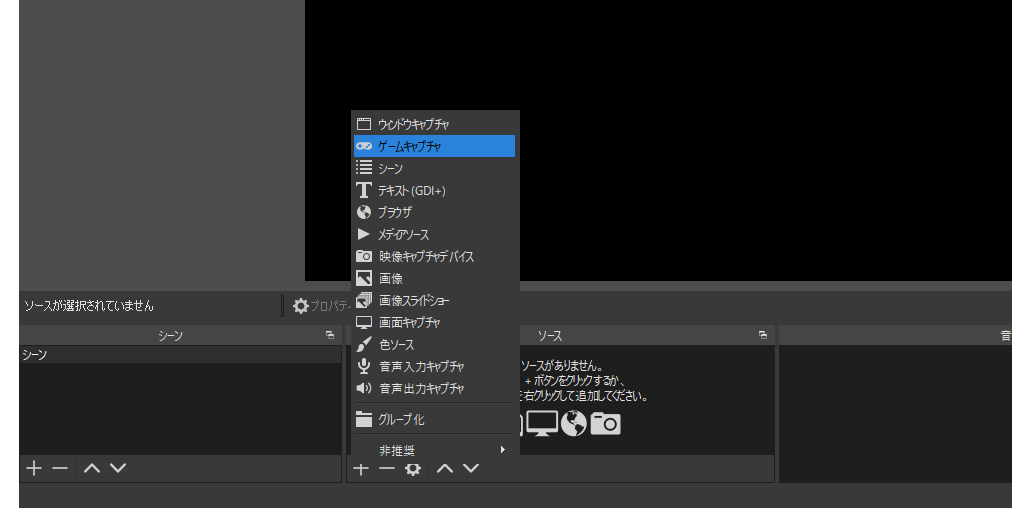Click the scene list icon in menu

click(x=364, y=168)
